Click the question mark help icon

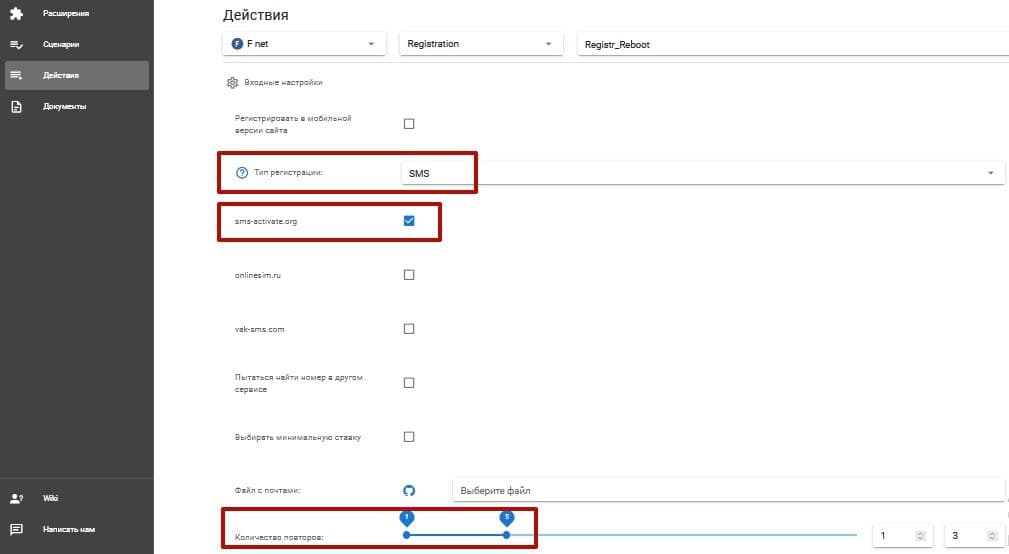tap(241, 173)
